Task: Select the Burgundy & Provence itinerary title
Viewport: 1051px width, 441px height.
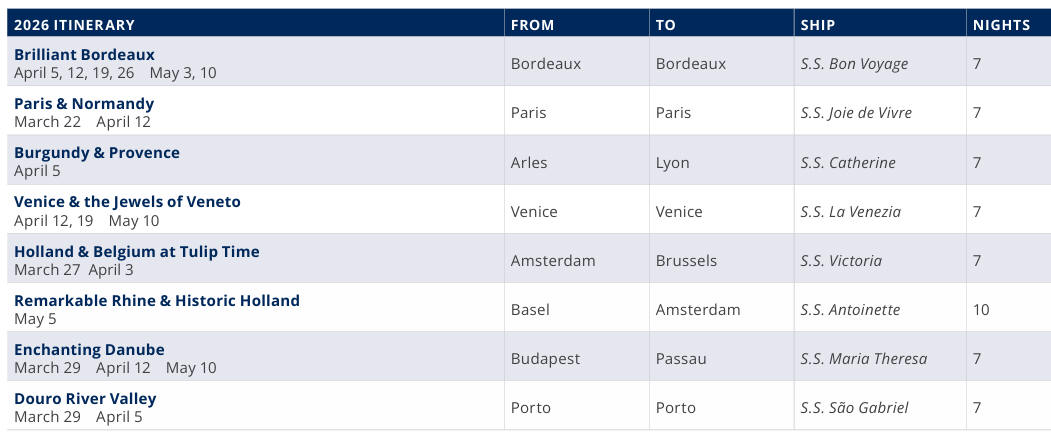Action: point(97,153)
